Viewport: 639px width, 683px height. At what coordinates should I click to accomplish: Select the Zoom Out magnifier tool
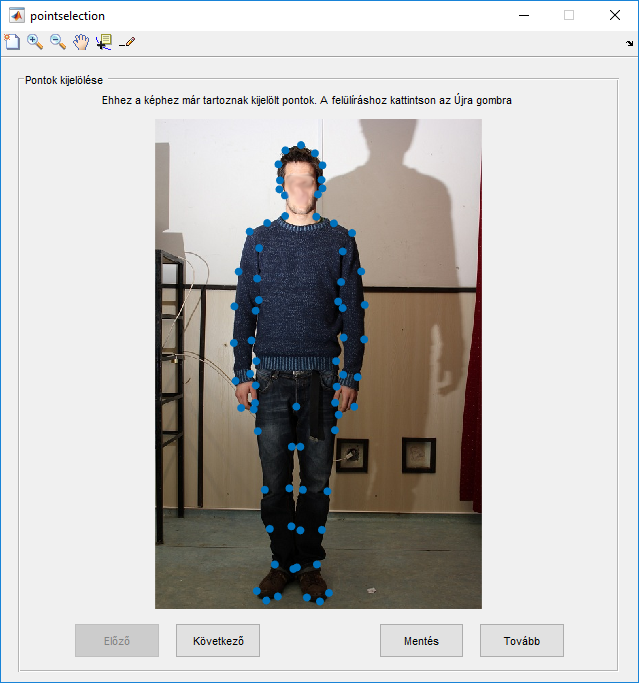pos(58,42)
